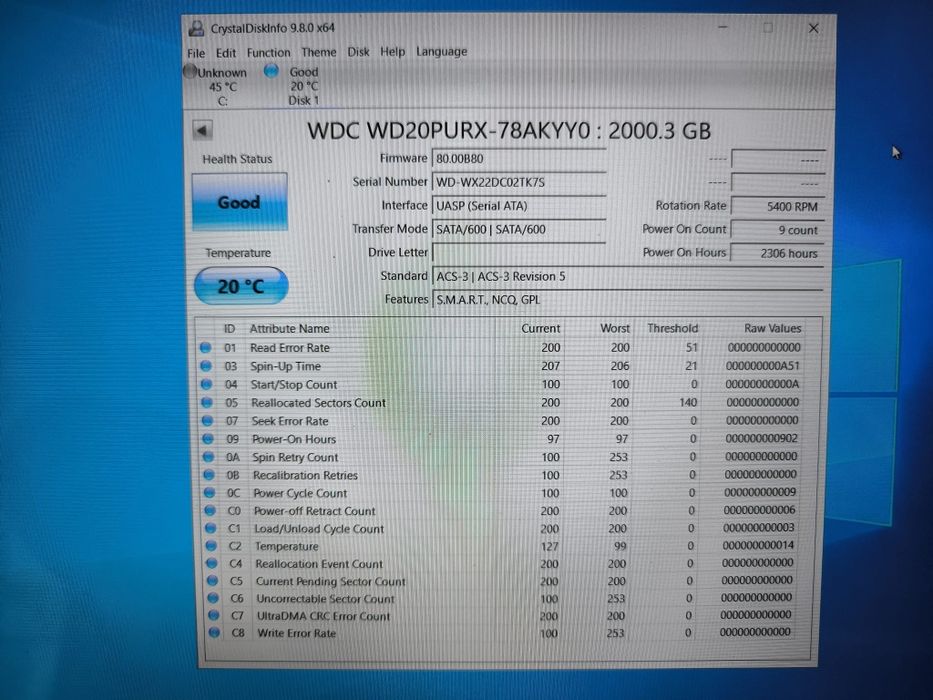The image size is (933, 700).
Task: Click the status dot for Seek Error Rate
Action: 207,421
